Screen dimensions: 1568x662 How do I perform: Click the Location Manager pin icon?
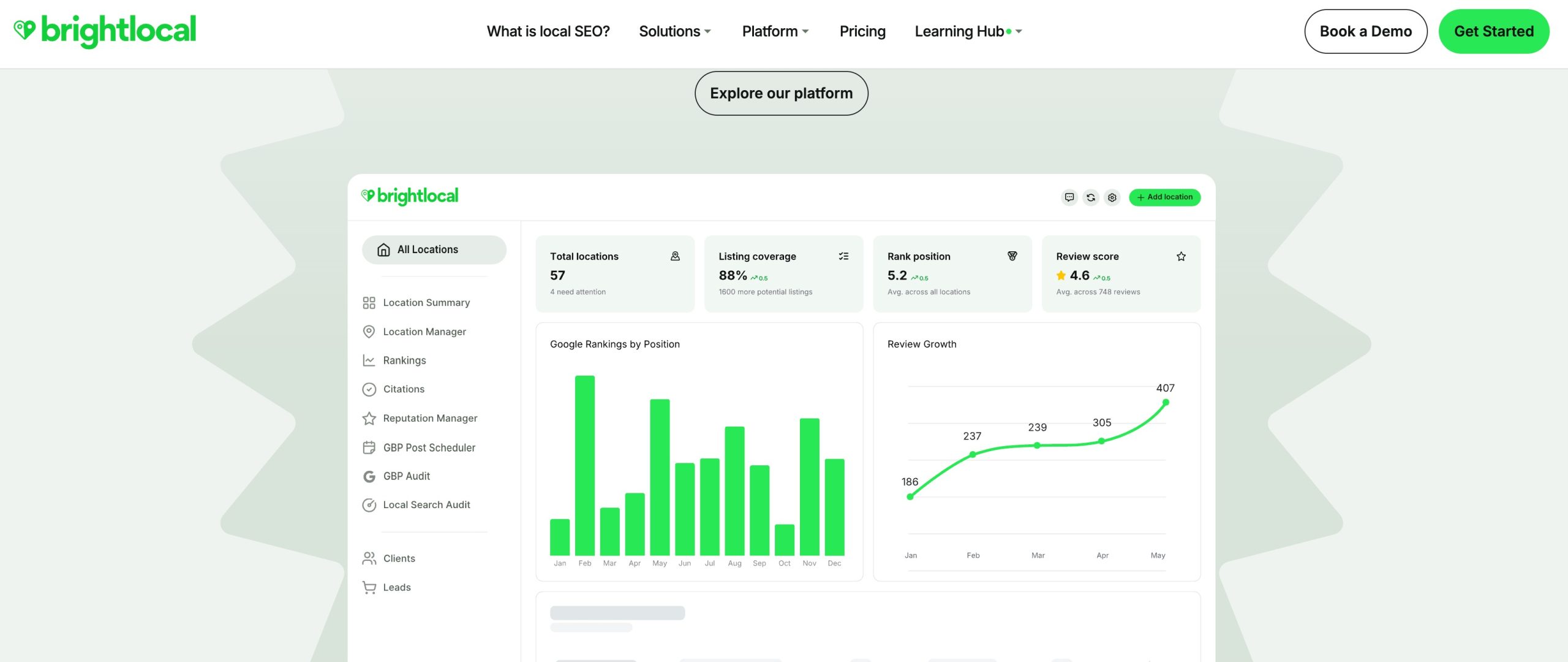coord(369,332)
